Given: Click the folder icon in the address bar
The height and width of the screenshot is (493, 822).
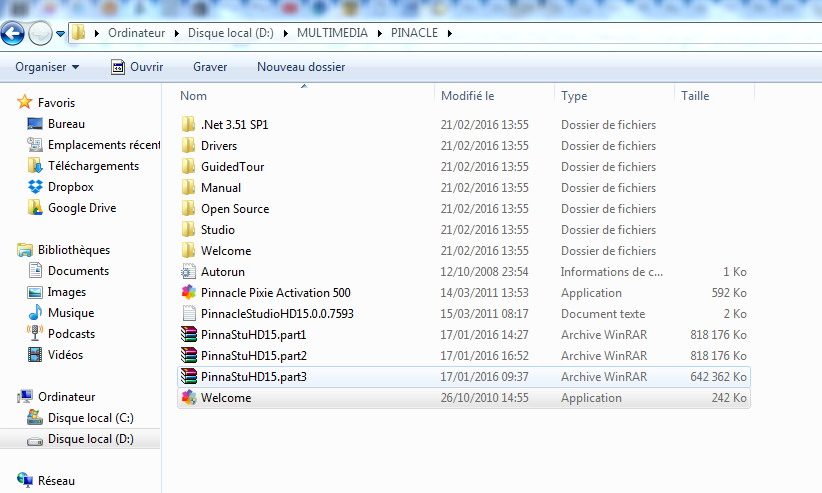Looking at the screenshot, I should 79,33.
